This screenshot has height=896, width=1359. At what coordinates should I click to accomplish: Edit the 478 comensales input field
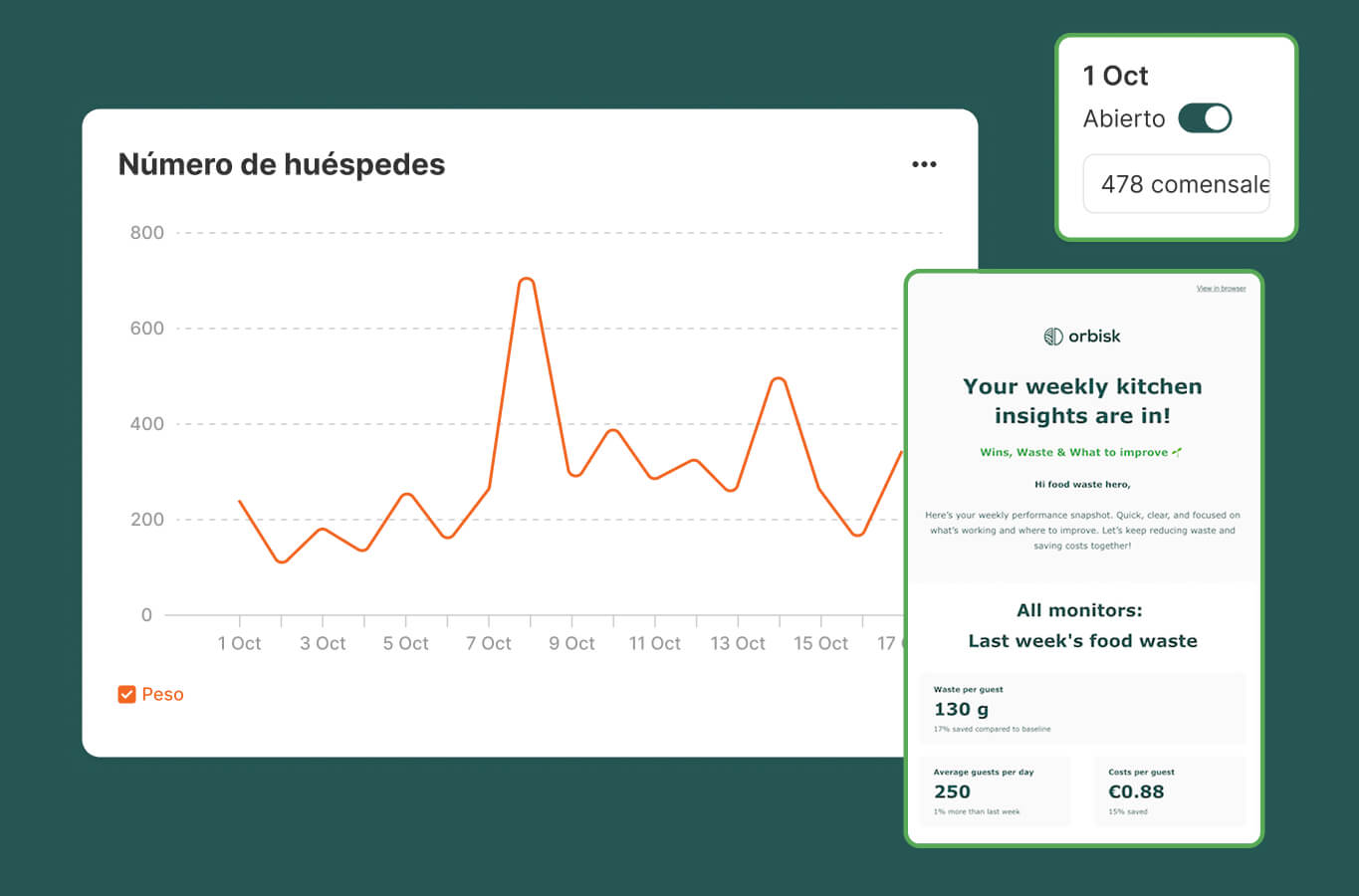(1177, 184)
